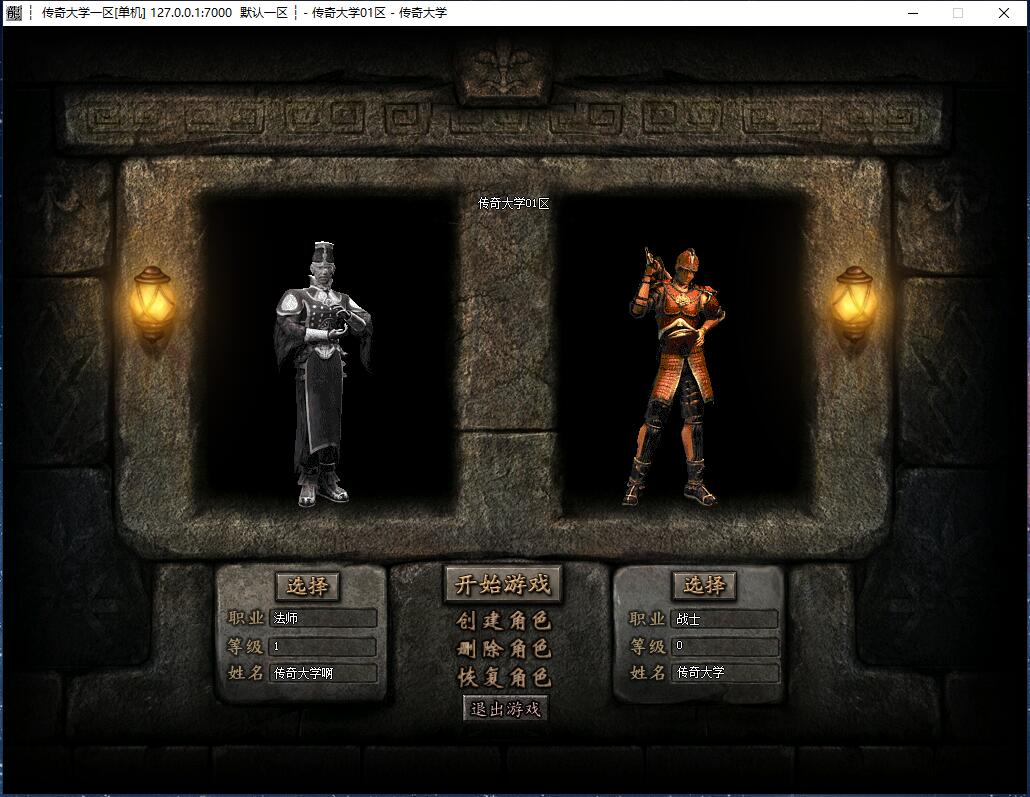1030x797 pixels.
Task: Click the 战士 profession field
Action: (x=725, y=619)
